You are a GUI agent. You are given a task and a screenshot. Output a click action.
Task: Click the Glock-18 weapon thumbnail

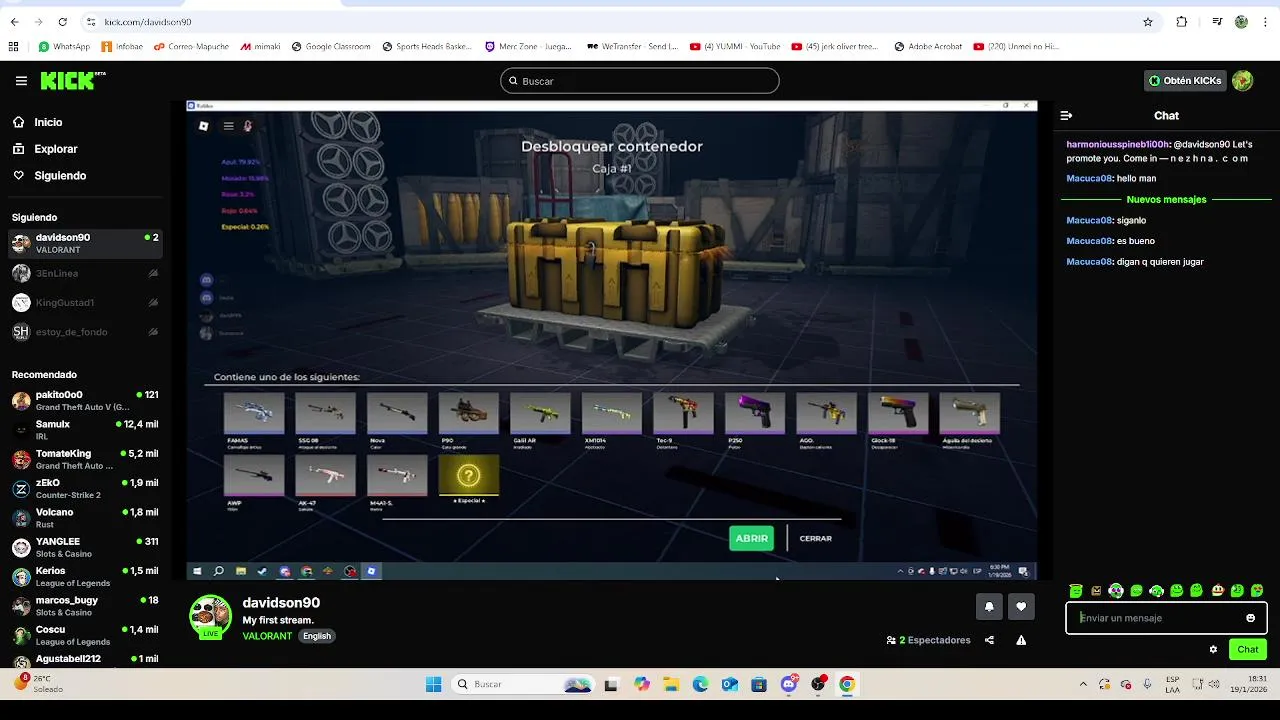coord(898,414)
